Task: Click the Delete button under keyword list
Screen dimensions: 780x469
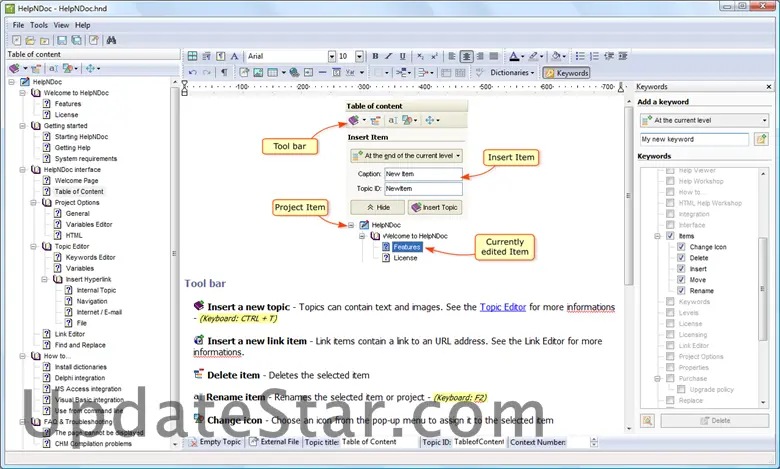Action: click(x=715, y=421)
